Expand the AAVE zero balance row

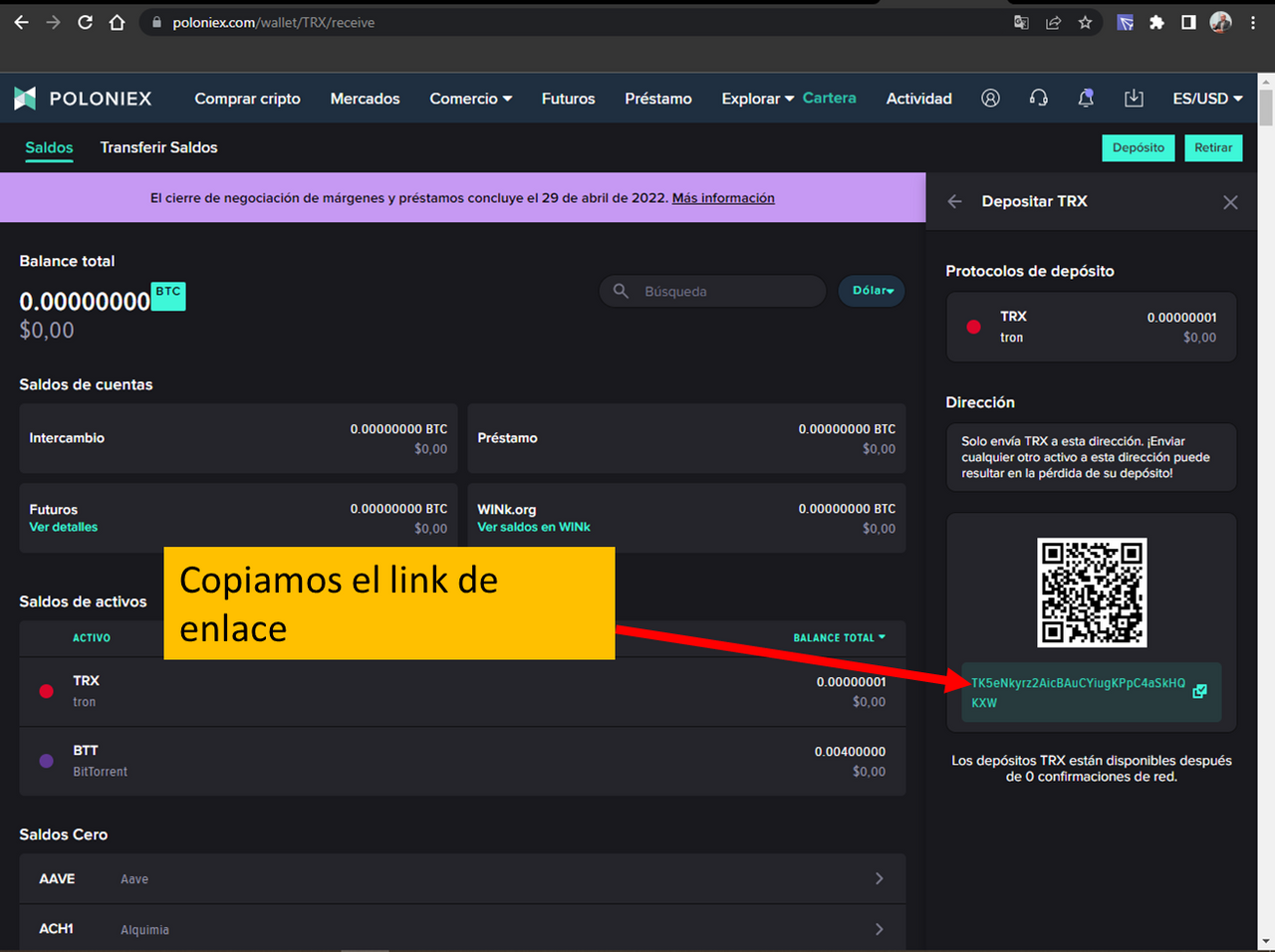click(462, 878)
